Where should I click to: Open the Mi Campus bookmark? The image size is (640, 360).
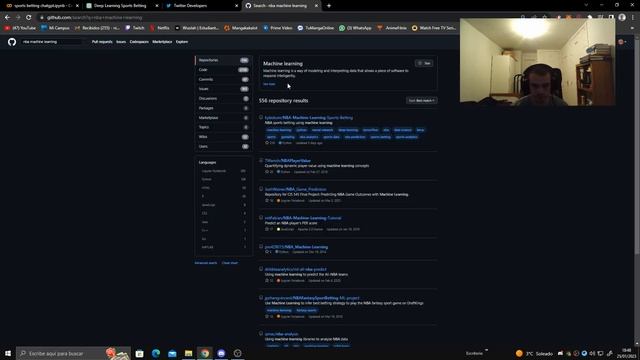click(x=55, y=28)
